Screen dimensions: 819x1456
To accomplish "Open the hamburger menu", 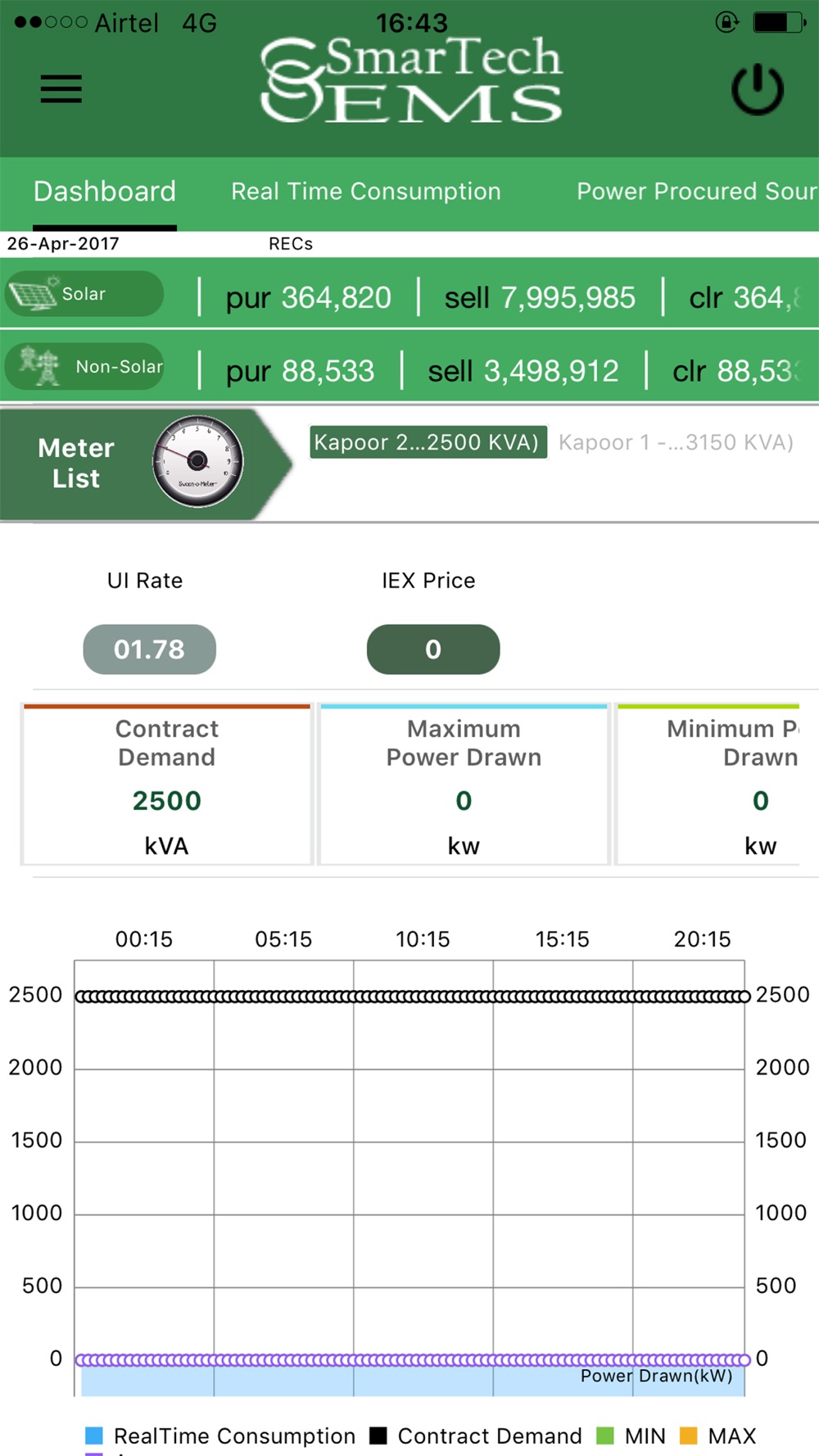I will 61,89.
